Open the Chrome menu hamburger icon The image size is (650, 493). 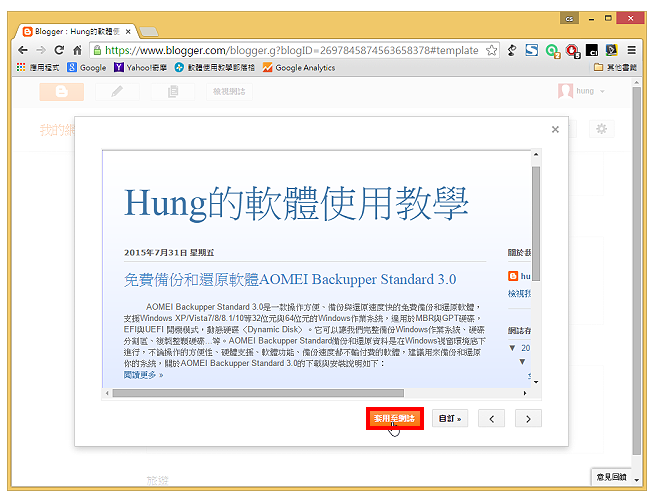pyautogui.click(x=632, y=50)
